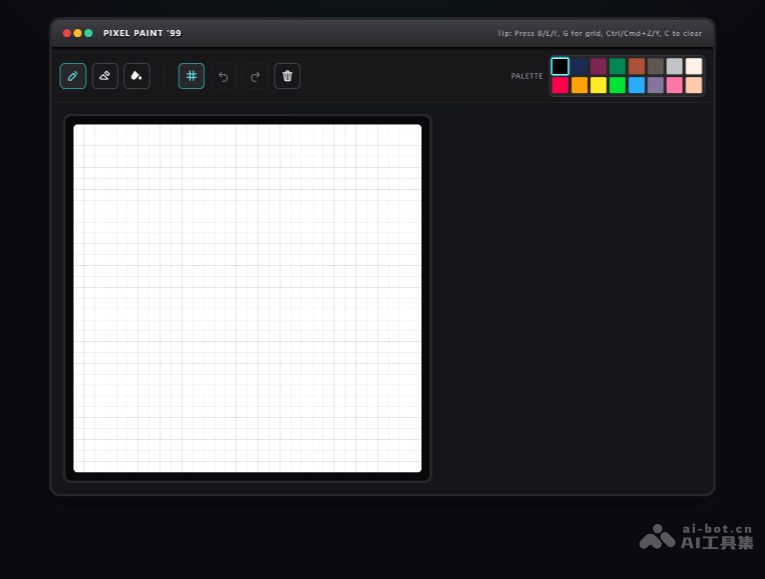Image resolution: width=765 pixels, height=579 pixels.
Task: Select the pink palette color
Action: click(674, 85)
